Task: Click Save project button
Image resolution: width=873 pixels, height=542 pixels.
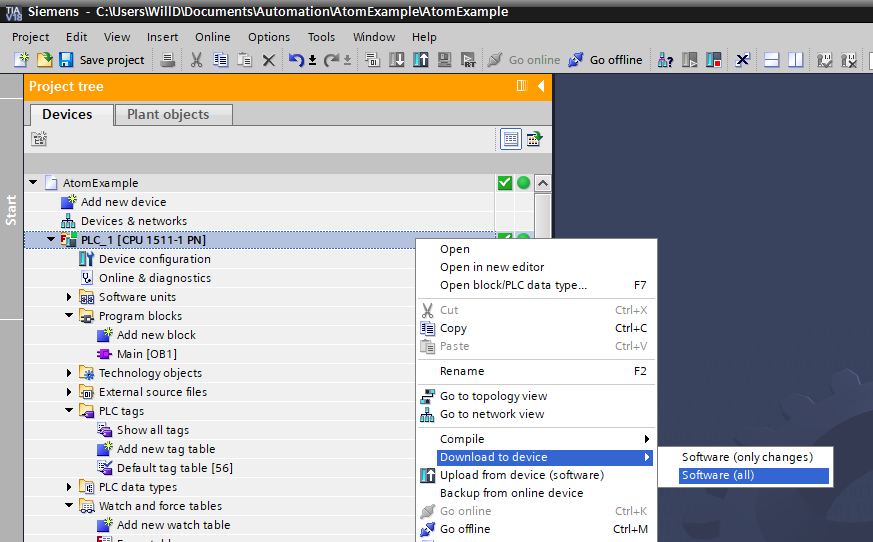Action: coord(101,60)
